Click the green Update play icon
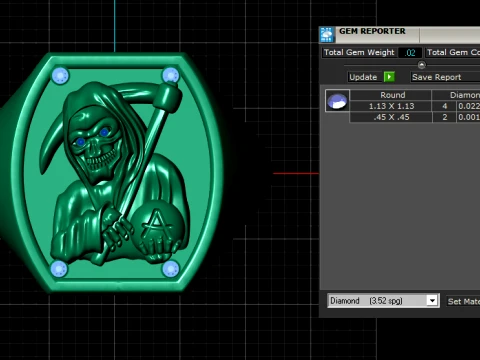480x360 pixels. pos(389,77)
